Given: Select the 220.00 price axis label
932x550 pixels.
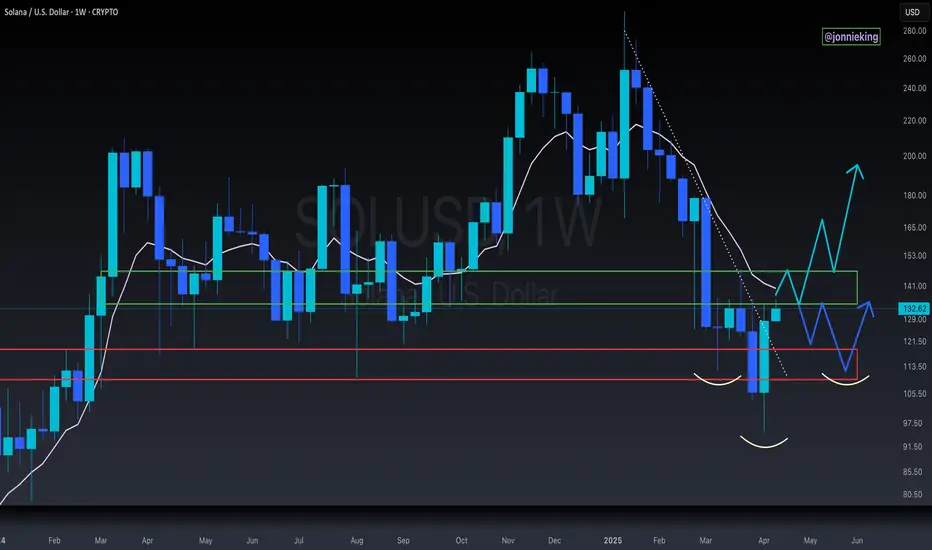Looking at the screenshot, I should (914, 121).
